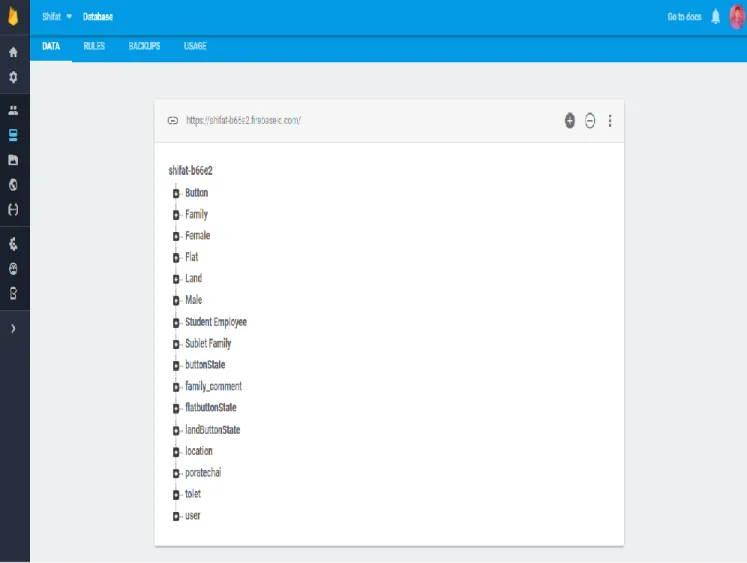Switch to the BACKUPS tab
The height and width of the screenshot is (563, 747).
[144, 46]
